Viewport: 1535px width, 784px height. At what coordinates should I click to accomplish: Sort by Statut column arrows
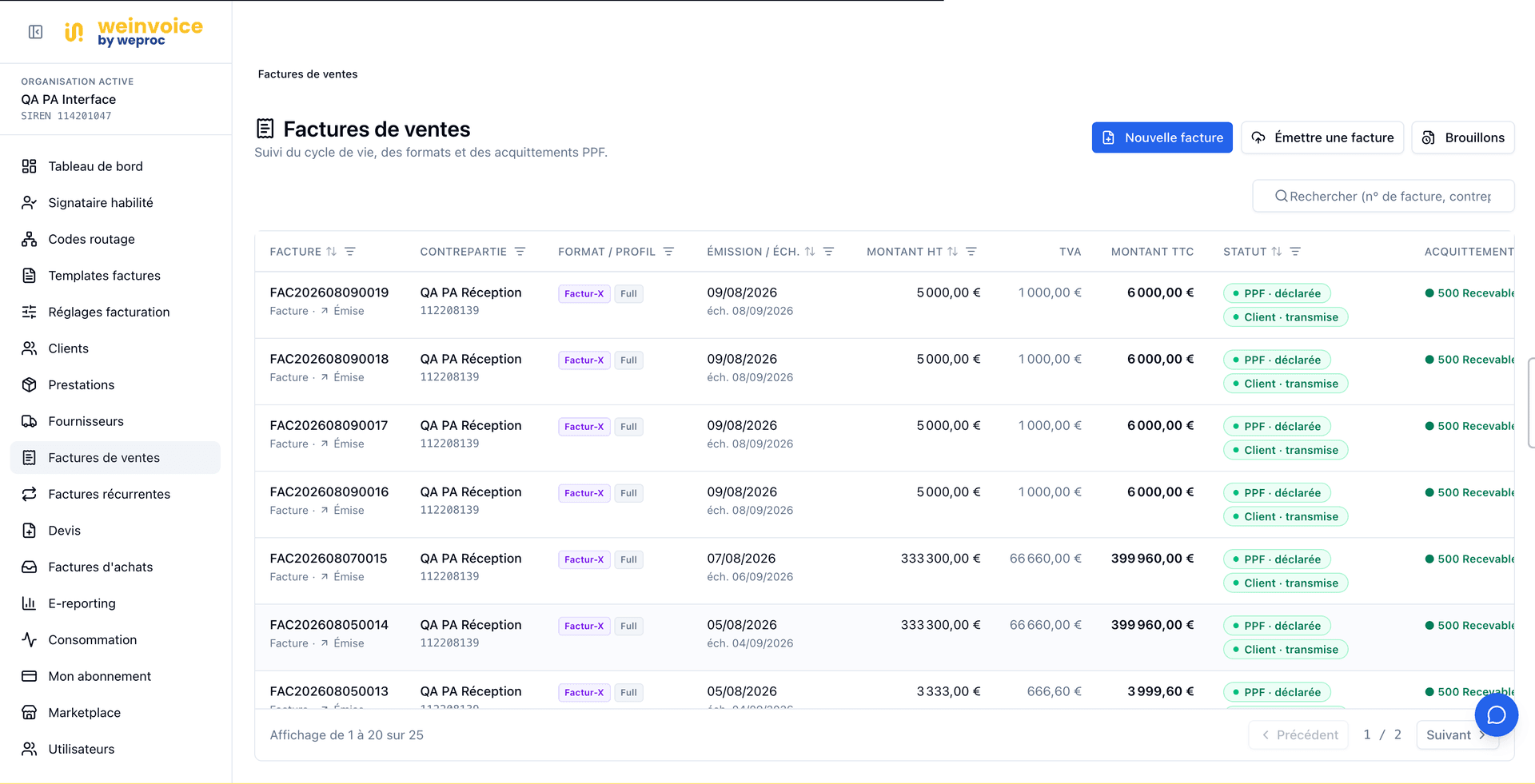(1277, 252)
